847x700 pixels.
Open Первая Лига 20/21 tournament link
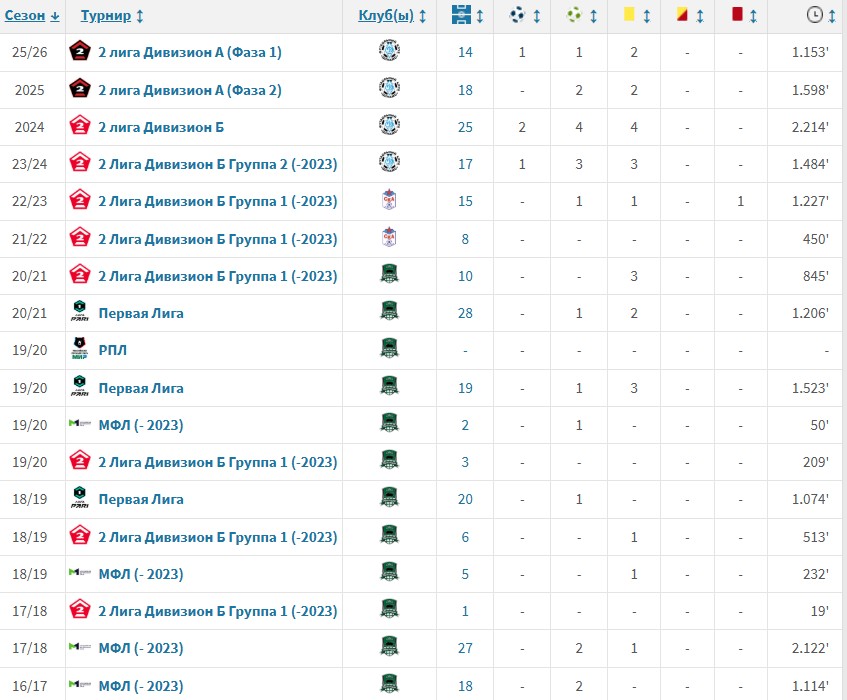coord(141,313)
